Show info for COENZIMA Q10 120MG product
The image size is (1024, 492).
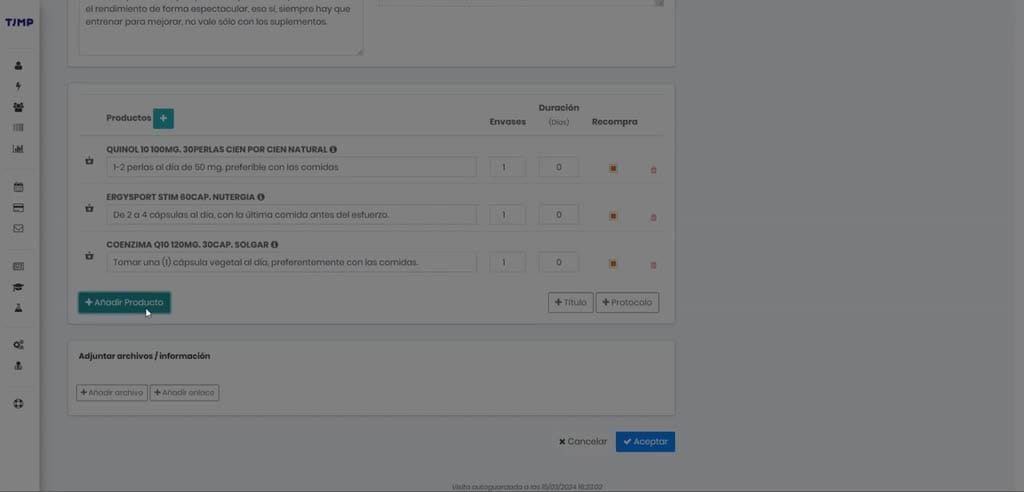274,244
